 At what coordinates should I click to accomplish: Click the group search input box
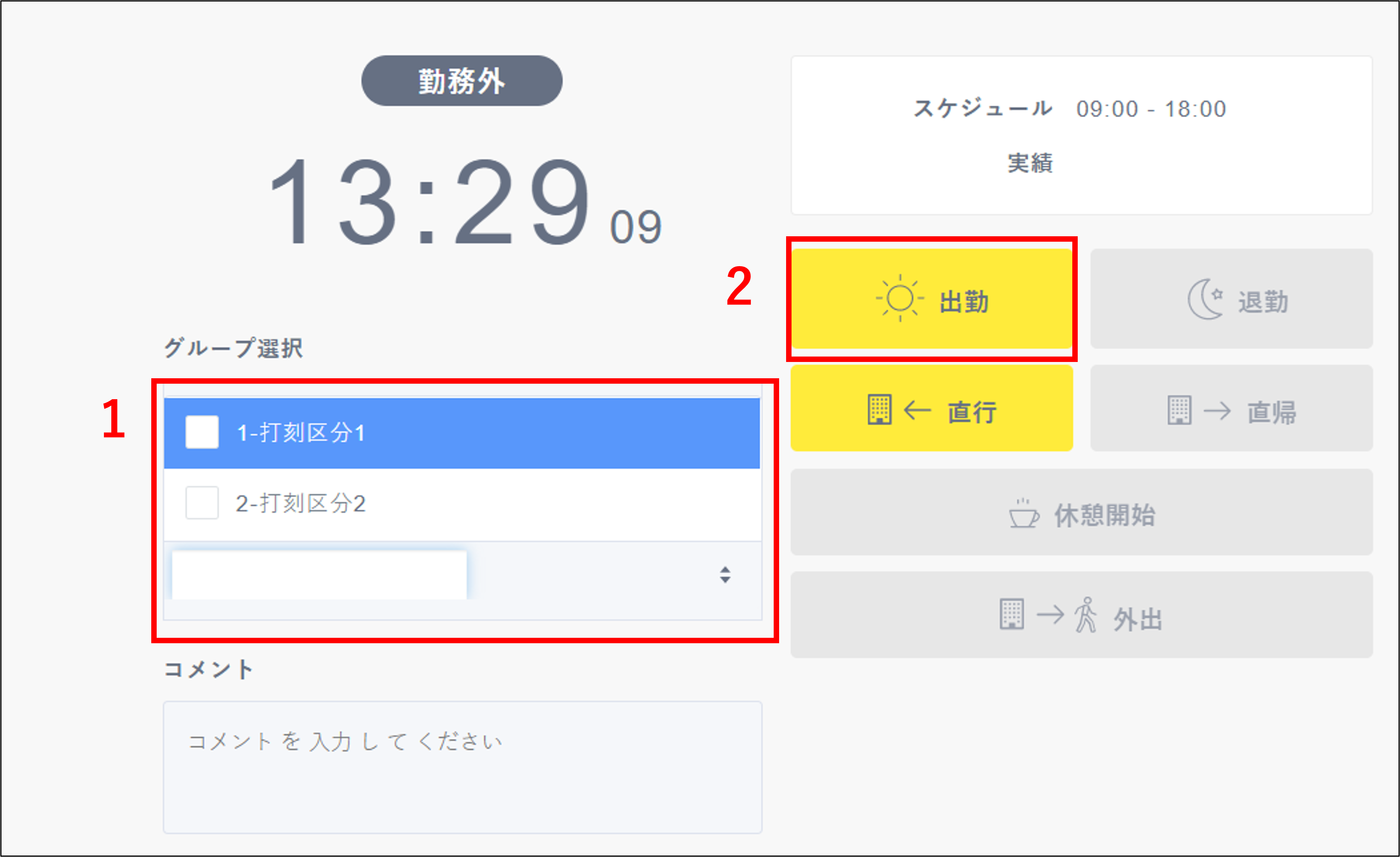click(319, 575)
